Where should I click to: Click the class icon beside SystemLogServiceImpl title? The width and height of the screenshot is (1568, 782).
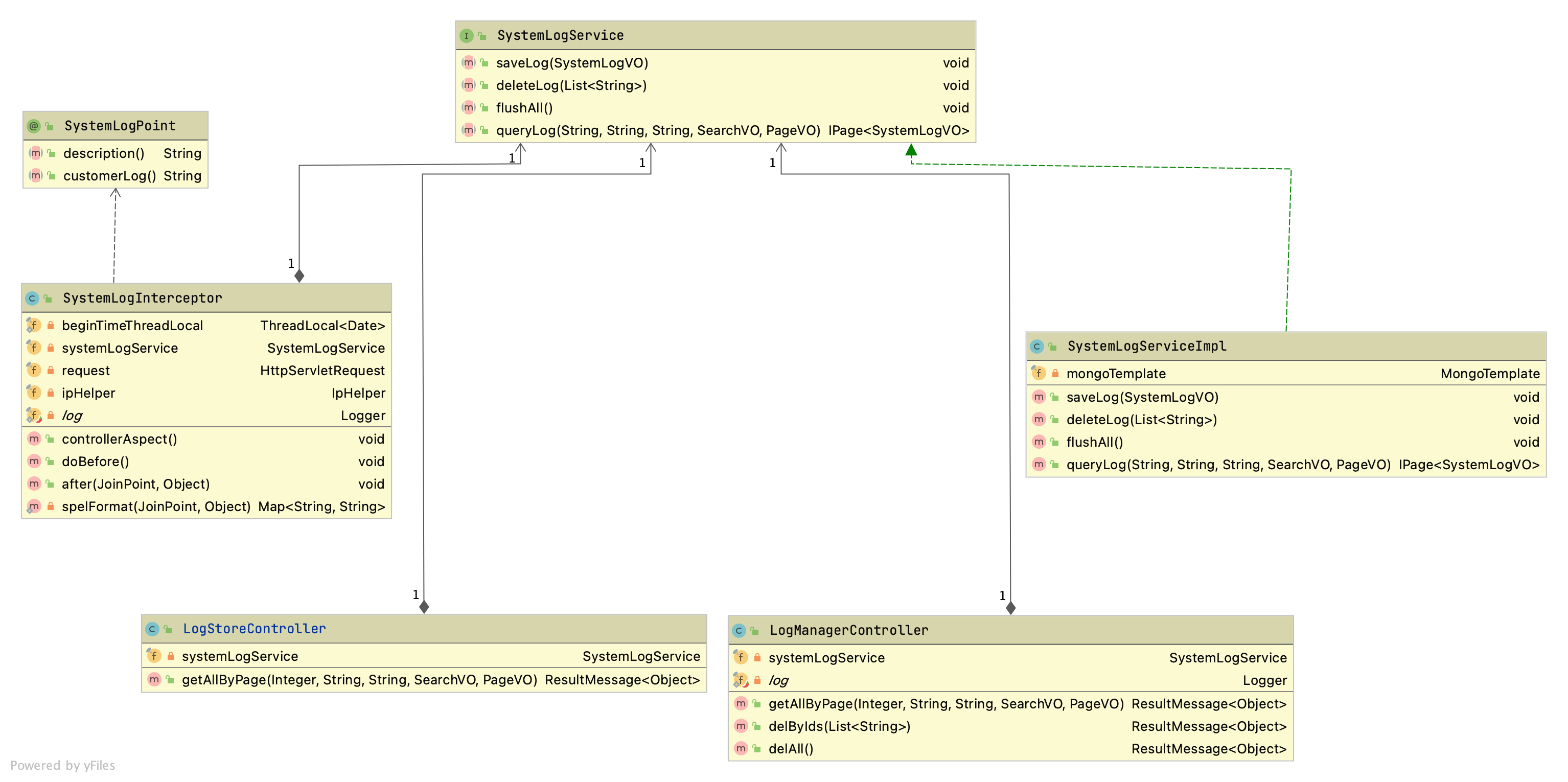(1036, 346)
